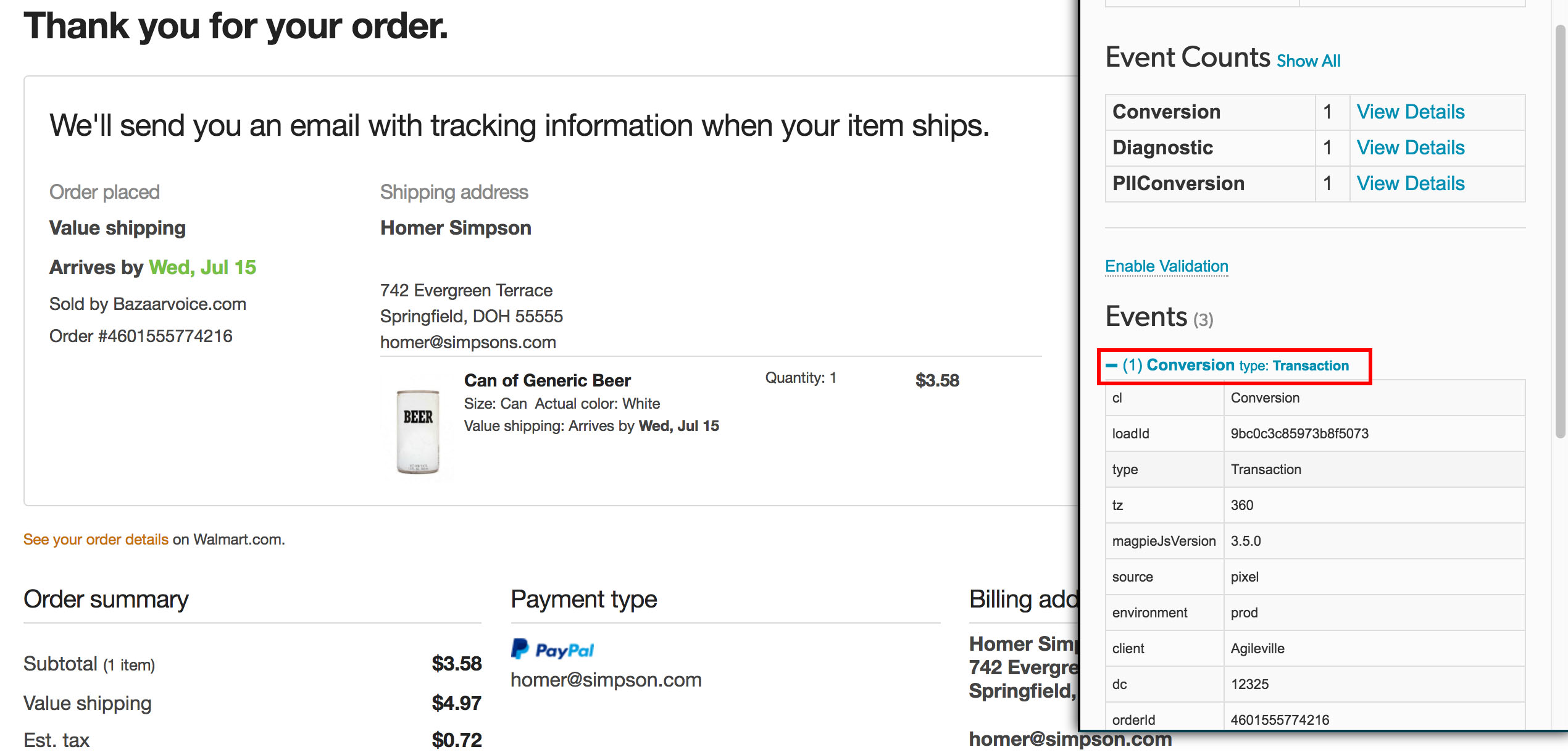The width and height of the screenshot is (1568, 752).
Task: Click the beer can product thumbnail
Action: click(418, 431)
